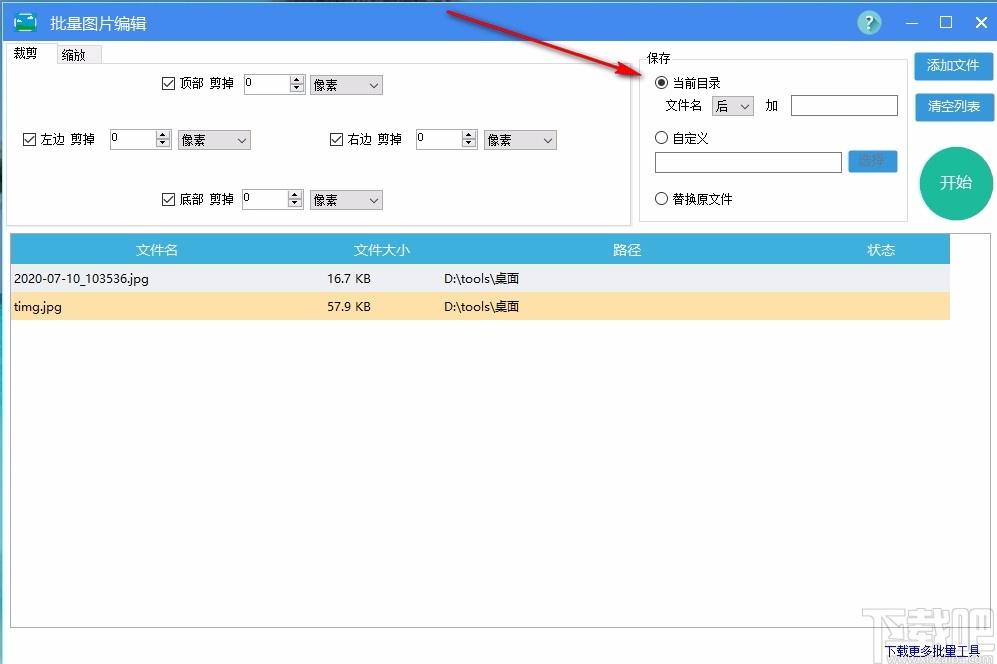The height and width of the screenshot is (664, 997).
Task: Increase the 右边 剪掉 value with up arrow
Action: 469,135
